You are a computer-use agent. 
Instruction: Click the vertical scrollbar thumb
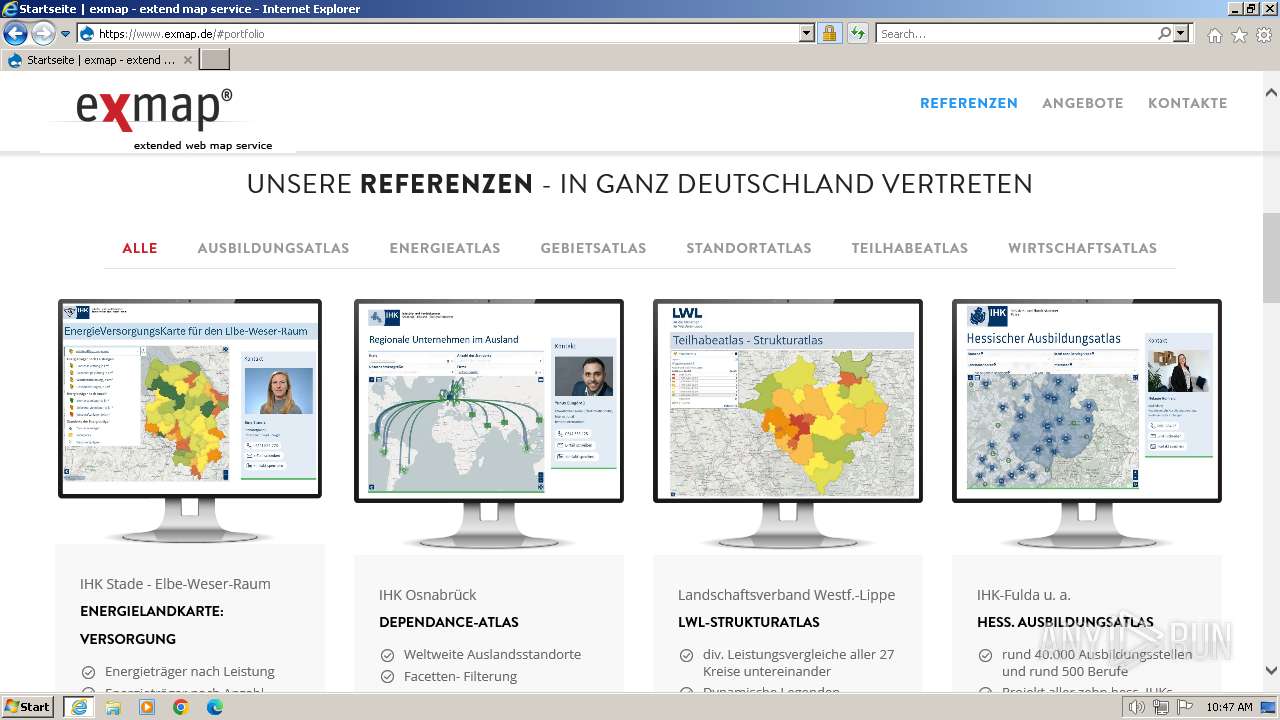(1271, 257)
